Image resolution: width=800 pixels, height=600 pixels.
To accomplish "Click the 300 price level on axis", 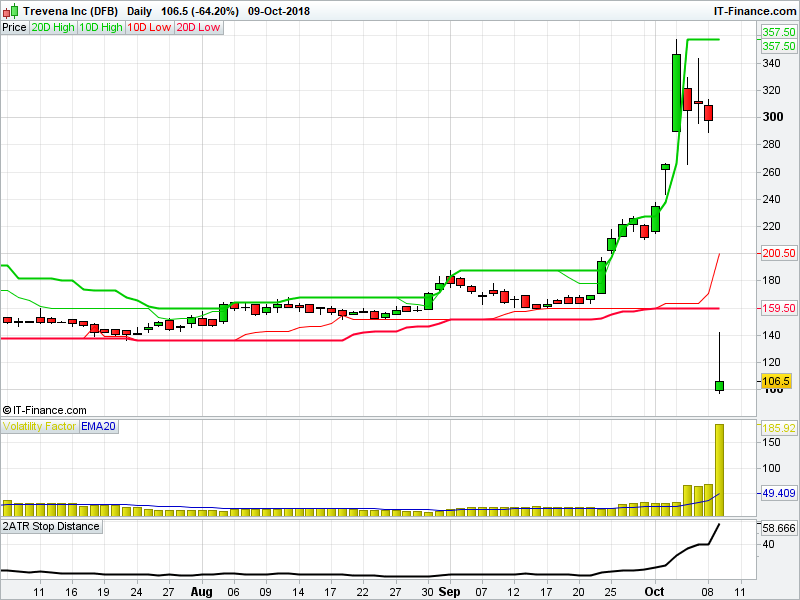I will (772, 117).
